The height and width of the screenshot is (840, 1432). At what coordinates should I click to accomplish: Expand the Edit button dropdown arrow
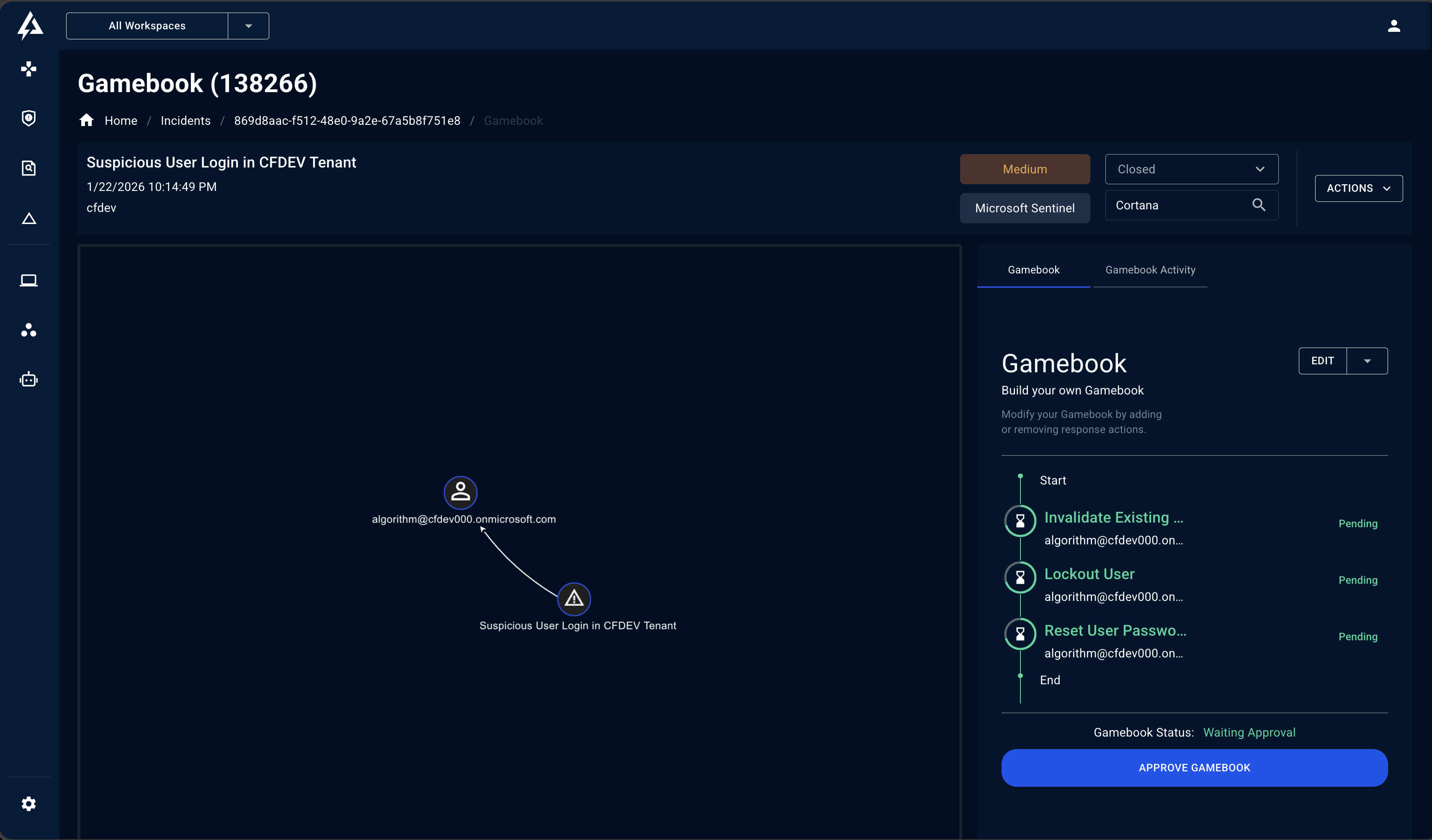point(1367,360)
